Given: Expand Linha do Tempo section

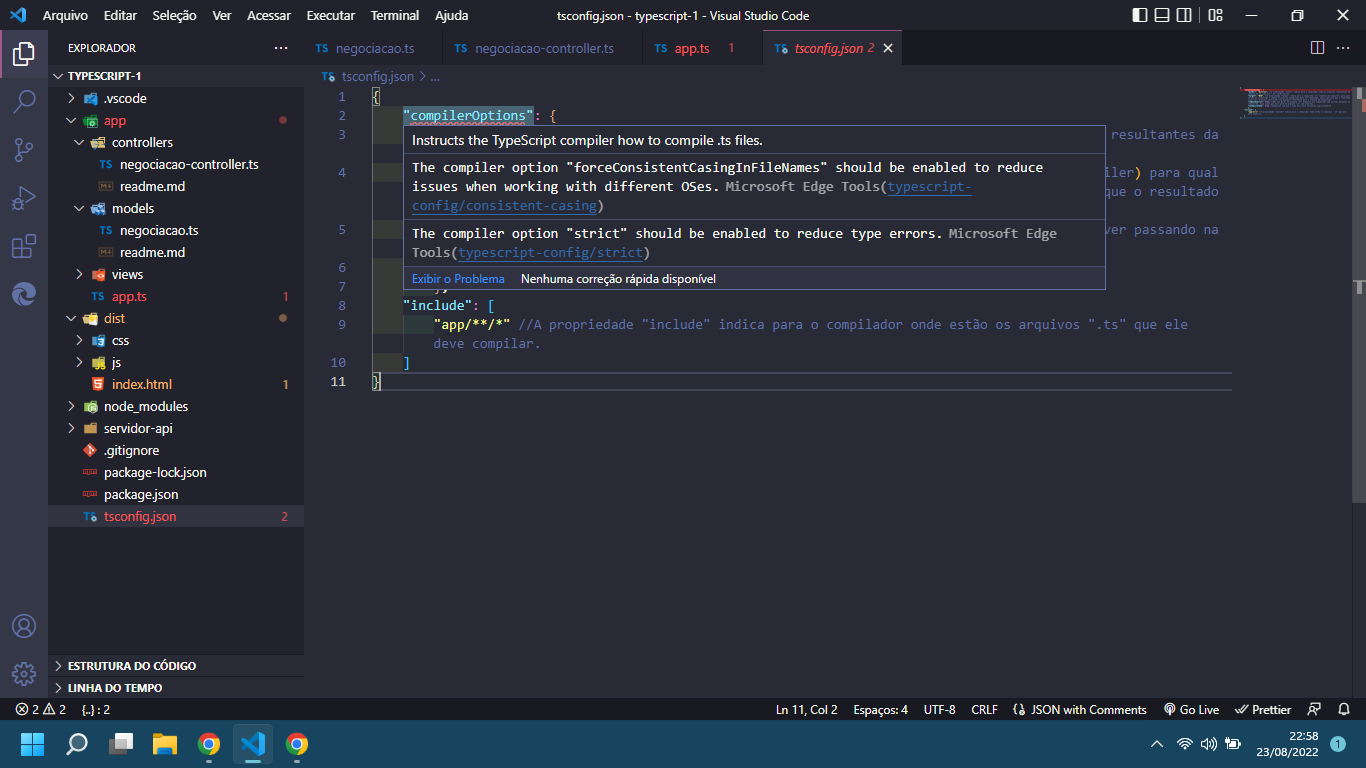Looking at the screenshot, I should pos(176,687).
